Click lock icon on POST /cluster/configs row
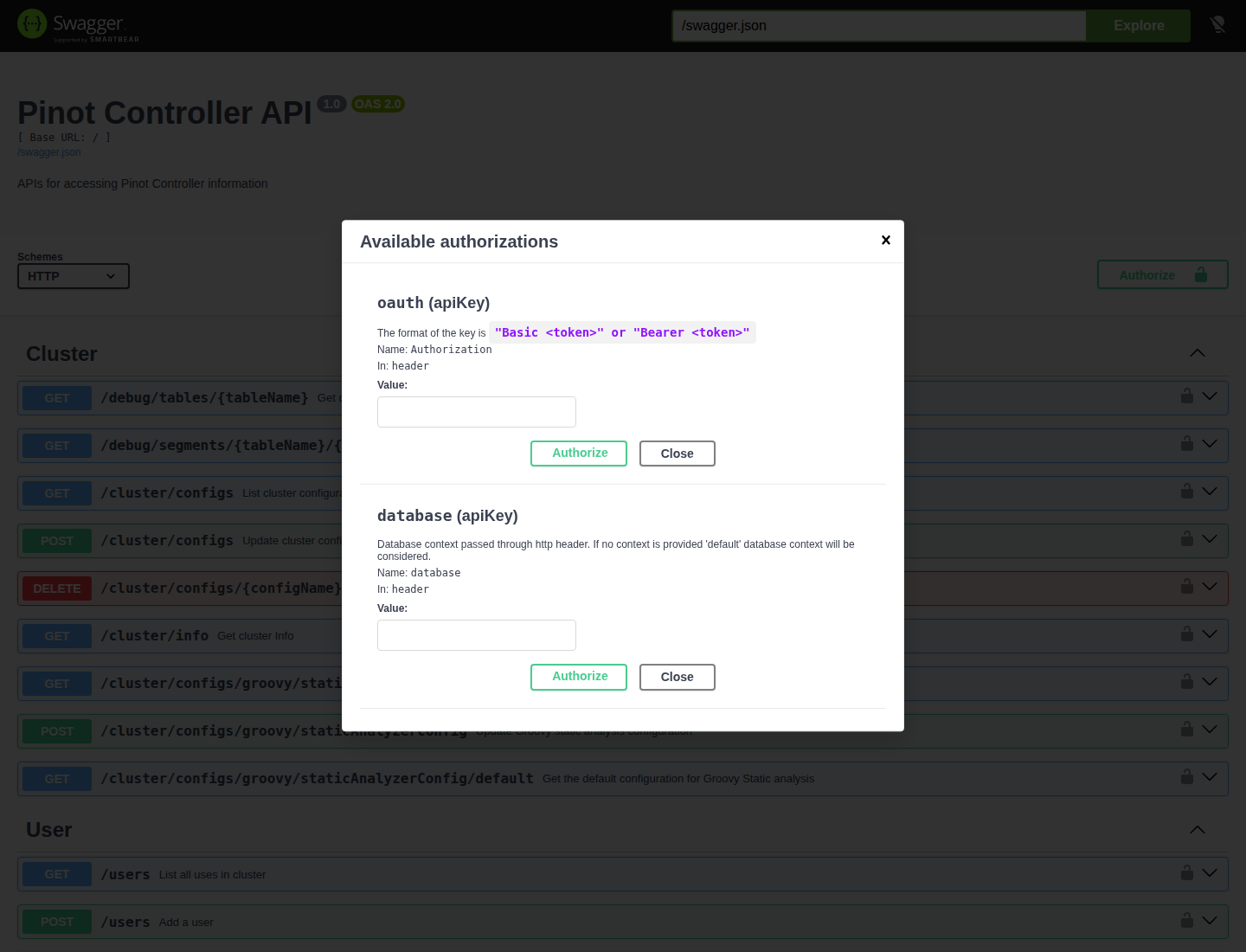The width and height of the screenshot is (1246, 952). point(1187,538)
